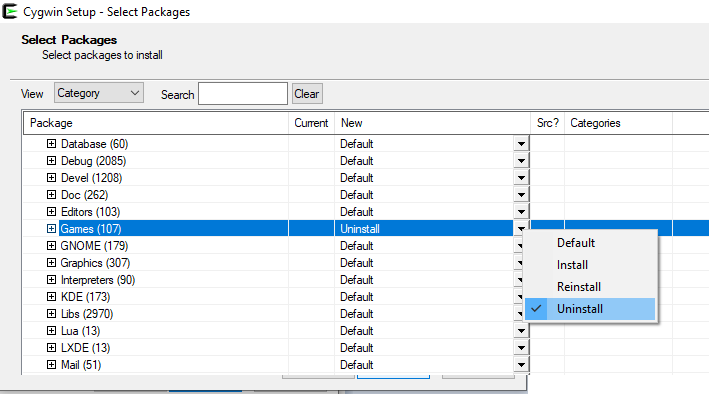Open the action dropdown for LXDE row
Image resolution: width=709 pixels, height=394 pixels.
[x=521, y=348]
